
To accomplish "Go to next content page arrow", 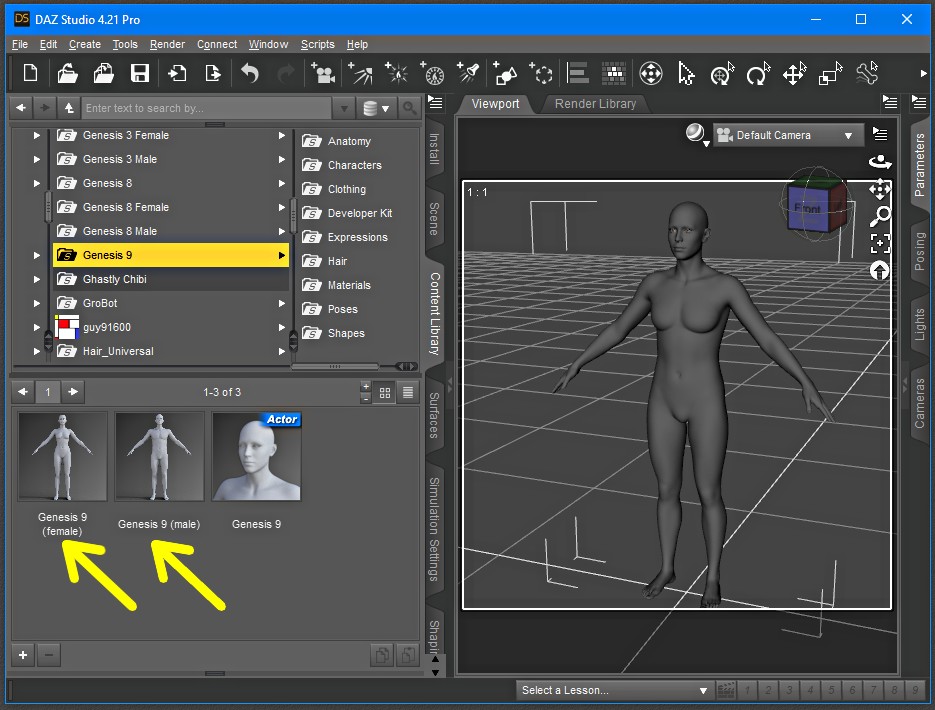I will (x=73, y=392).
